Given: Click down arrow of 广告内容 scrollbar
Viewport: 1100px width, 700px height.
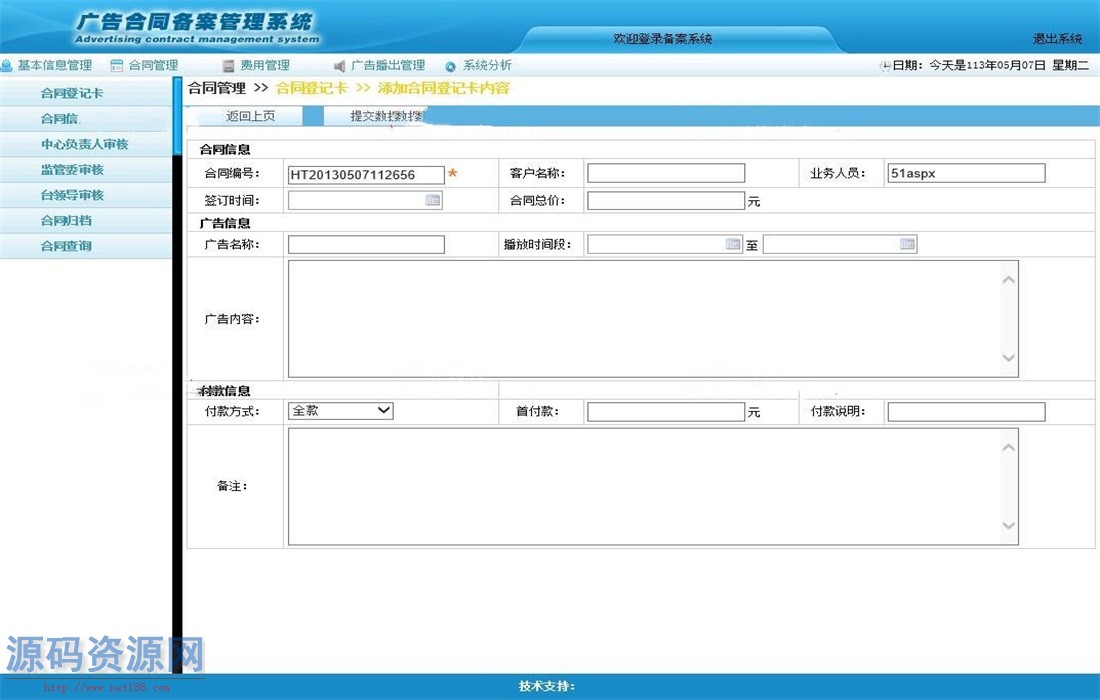Looking at the screenshot, I should (1009, 358).
